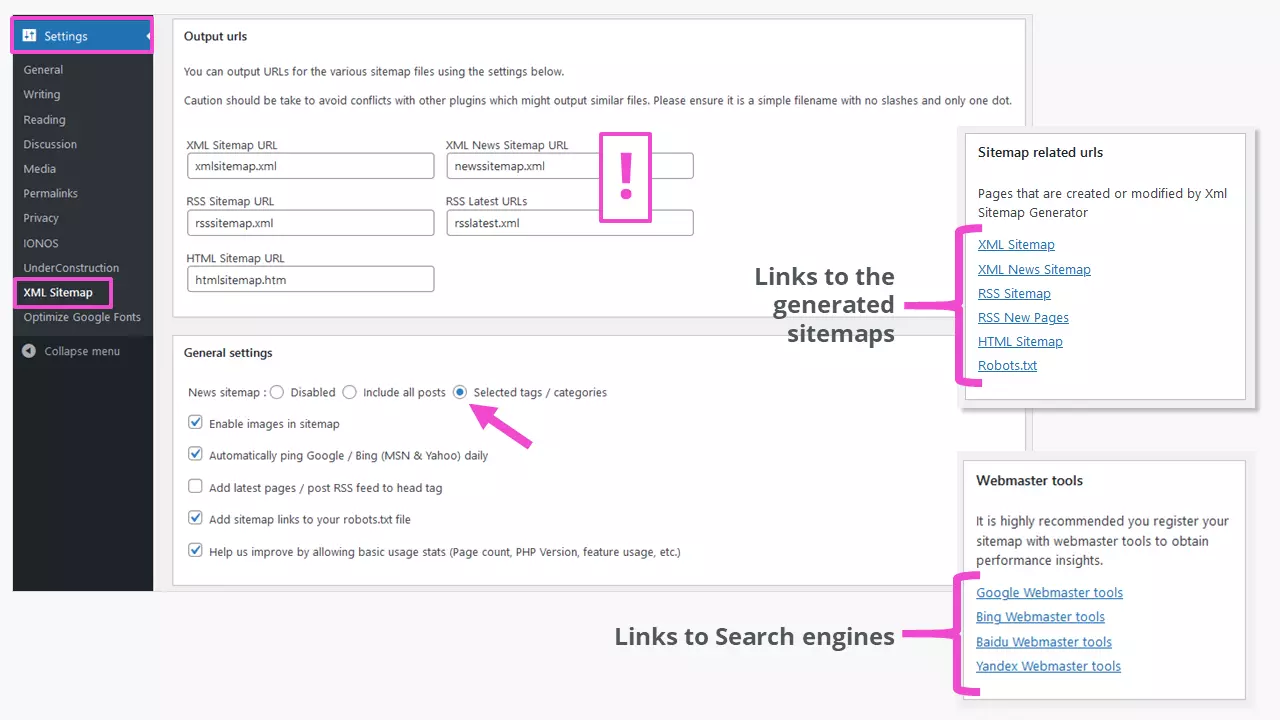The height and width of the screenshot is (720, 1280).
Task: Click the Sitemap related urls heading
Action: pos(1040,153)
